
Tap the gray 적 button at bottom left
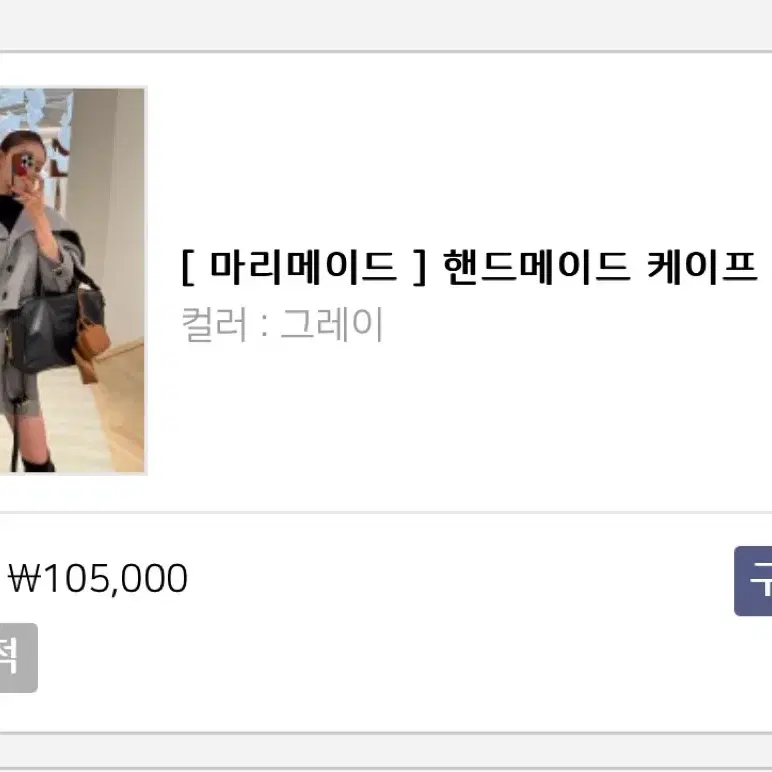(x=18, y=657)
